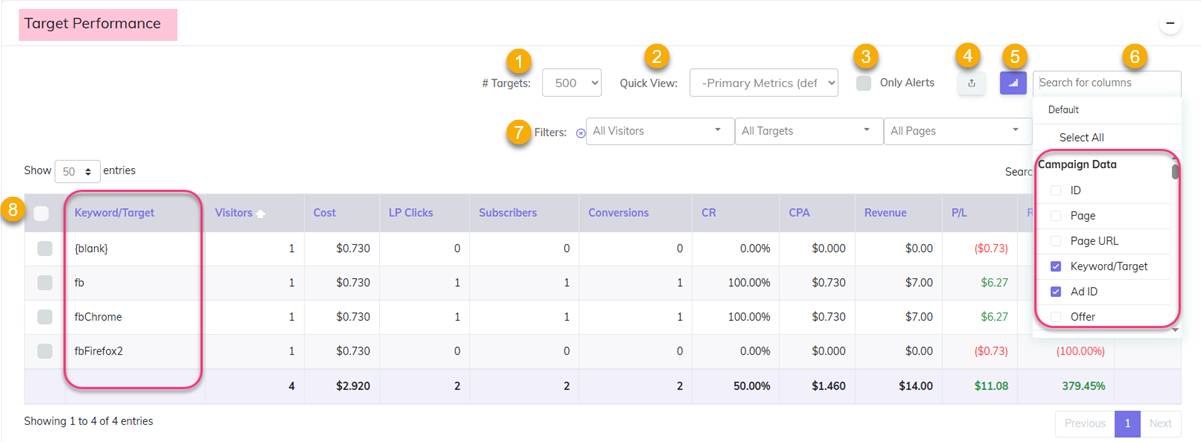The image size is (1201, 442).
Task: Collapse the Target Performance panel
Action: (x=1168, y=24)
